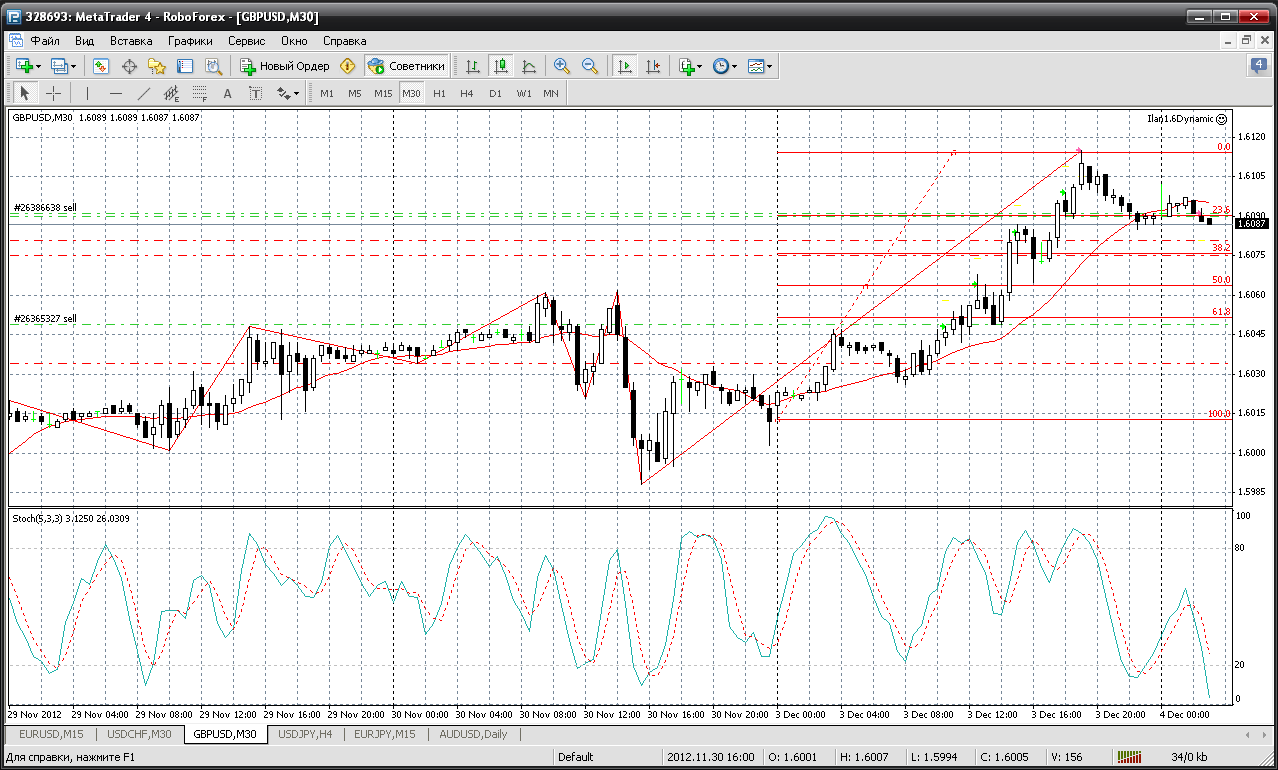Expand the Periodicity clock dropdown
The image size is (1278, 770).
coord(725,66)
